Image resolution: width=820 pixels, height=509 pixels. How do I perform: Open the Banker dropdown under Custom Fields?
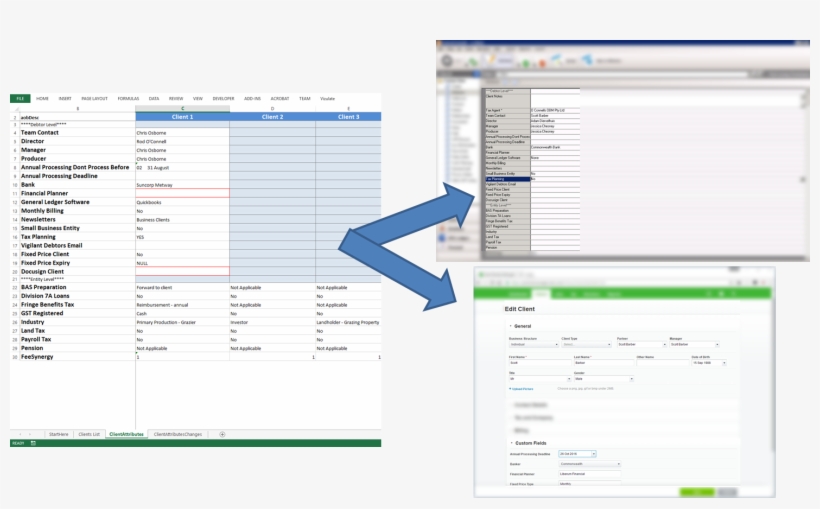590,464
